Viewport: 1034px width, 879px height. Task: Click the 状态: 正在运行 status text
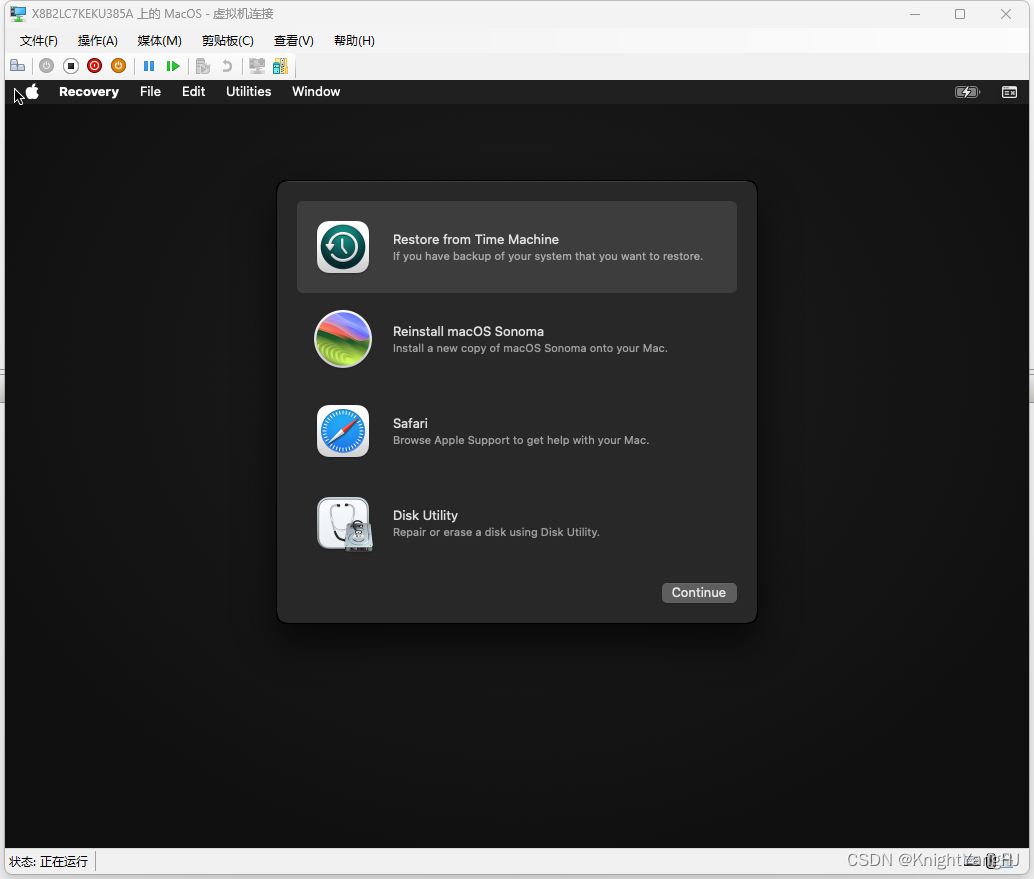coord(49,861)
